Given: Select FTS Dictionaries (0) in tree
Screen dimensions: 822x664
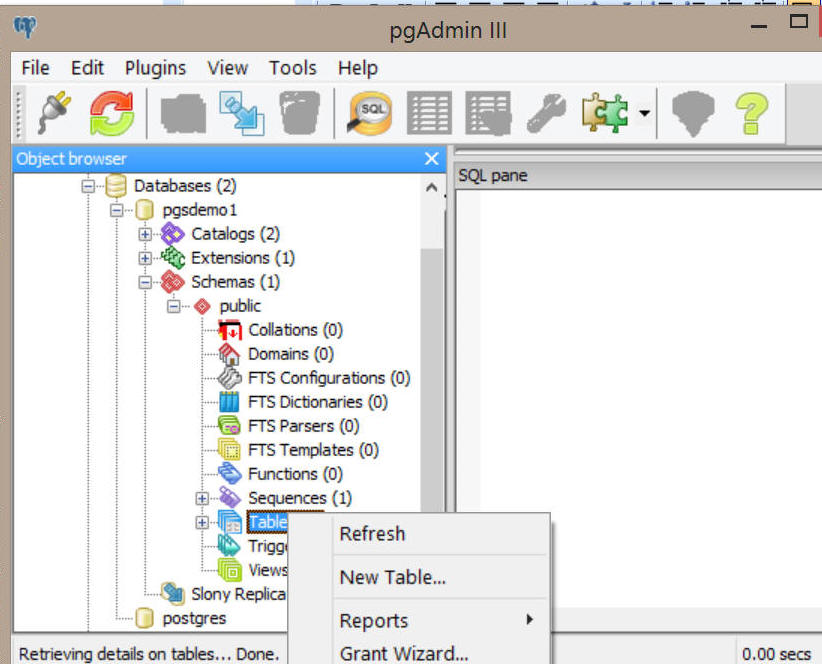Looking at the screenshot, I should click(318, 402).
